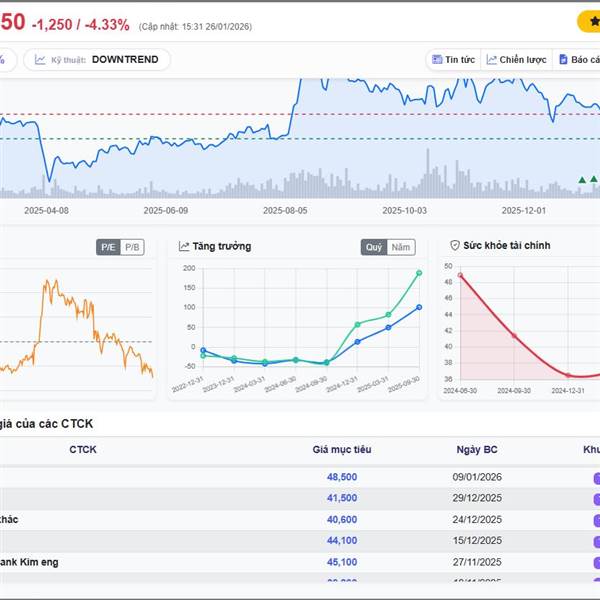Click the chart icon beside Kỹ thuật
The height and width of the screenshot is (600, 600).
pos(40,60)
